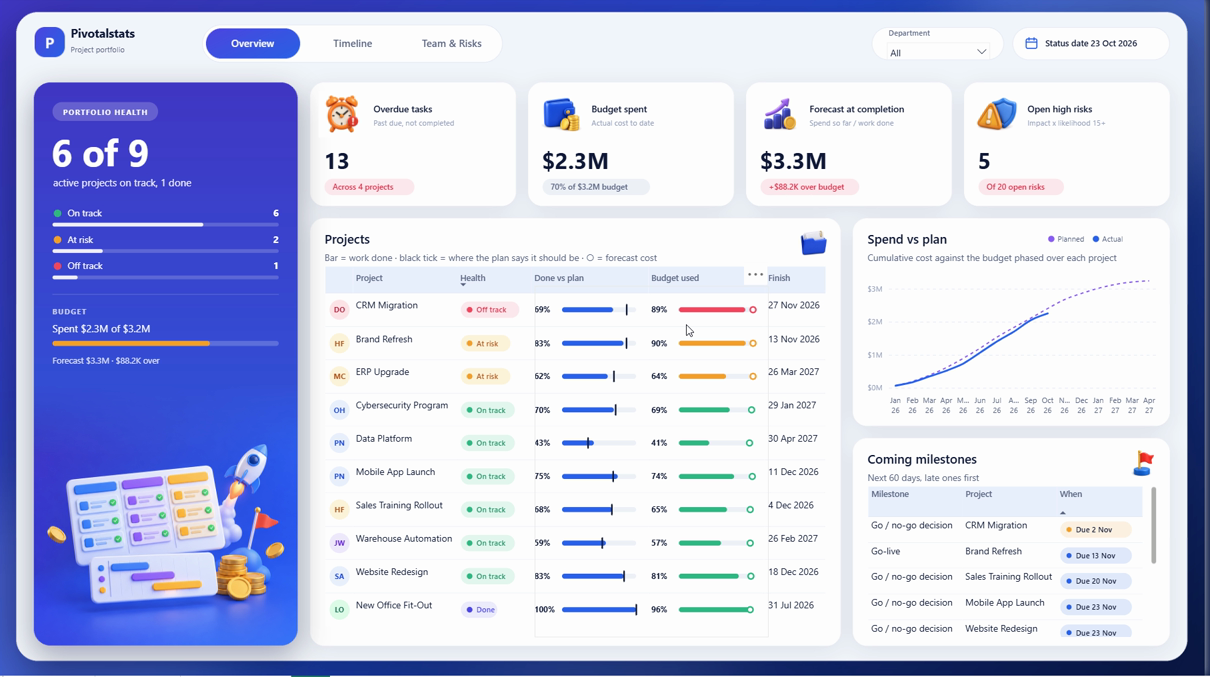Switch to the Overview tab
The image size is (1210, 677).
tap(252, 43)
